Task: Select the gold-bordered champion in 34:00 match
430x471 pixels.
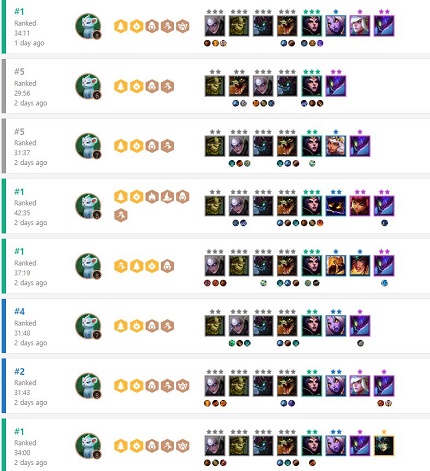Action: [384, 445]
